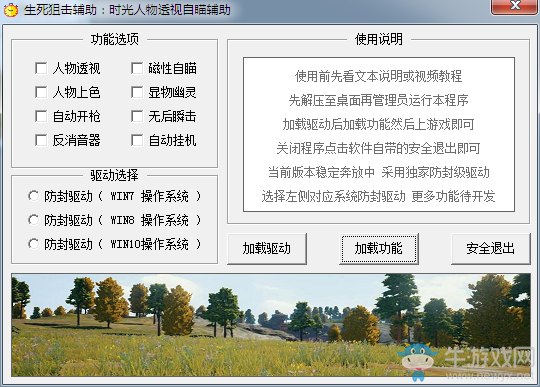Pick the WIN10操作系统 driver radio button
The height and width of the screenshot is (387, 540).
[33, 244]
